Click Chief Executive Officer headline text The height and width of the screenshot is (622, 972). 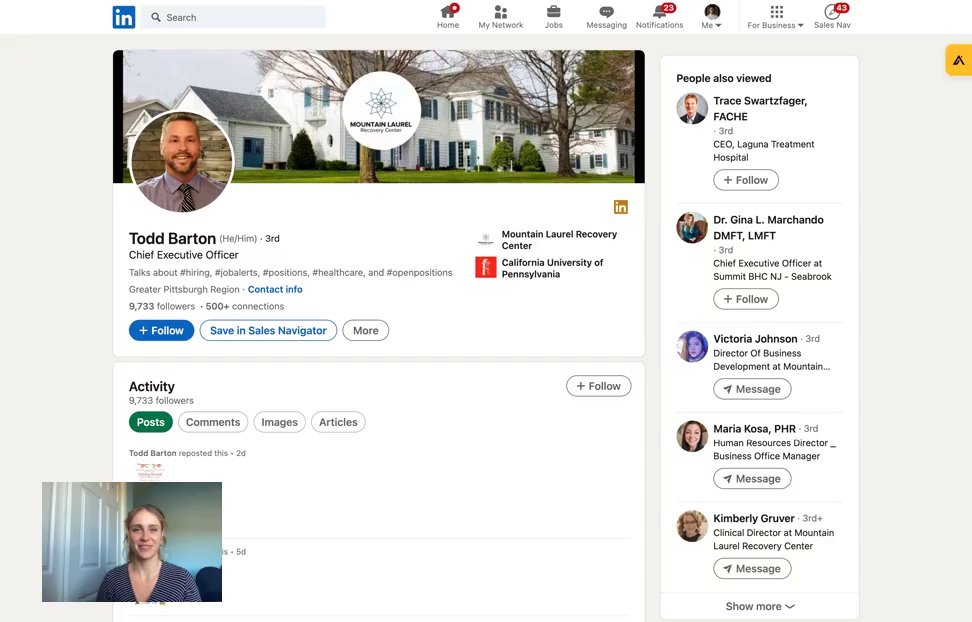183,255
